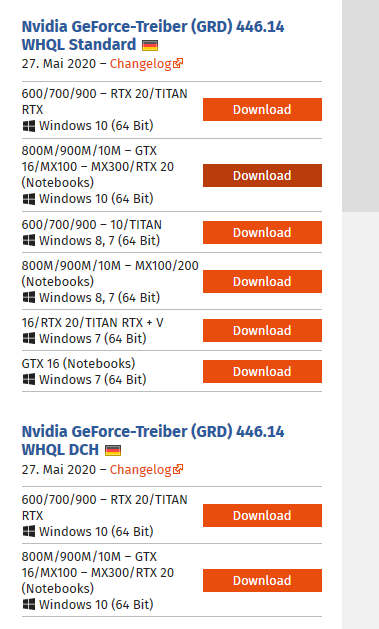Download GTX 16 Notebooks Windows 7 driver
The image size is (379, 629).
(x=262, y=371)
